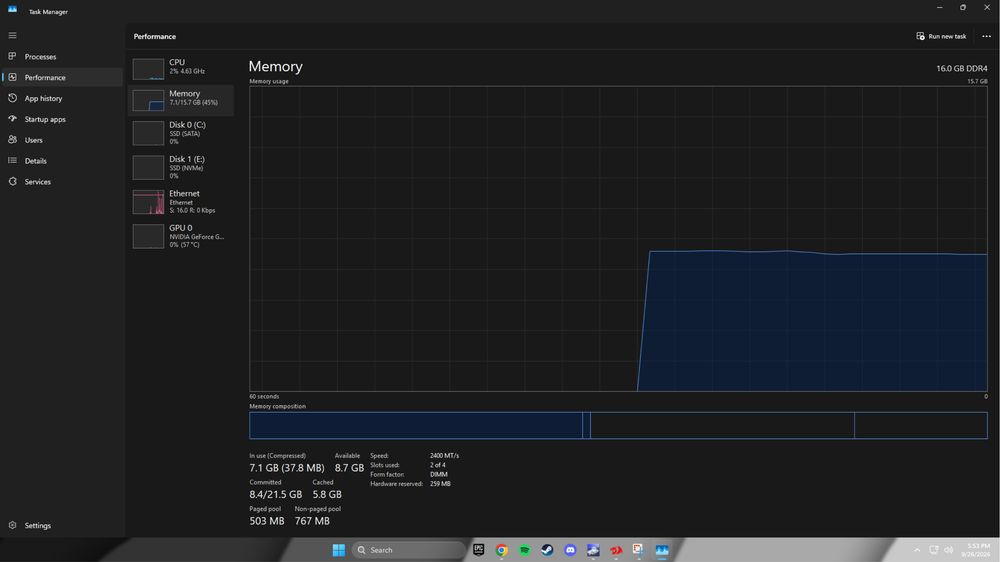Select the Ethernet performance item
The height and width of the screenshot is (562, 1000).
pyautogui.click(x=181, y=202)
